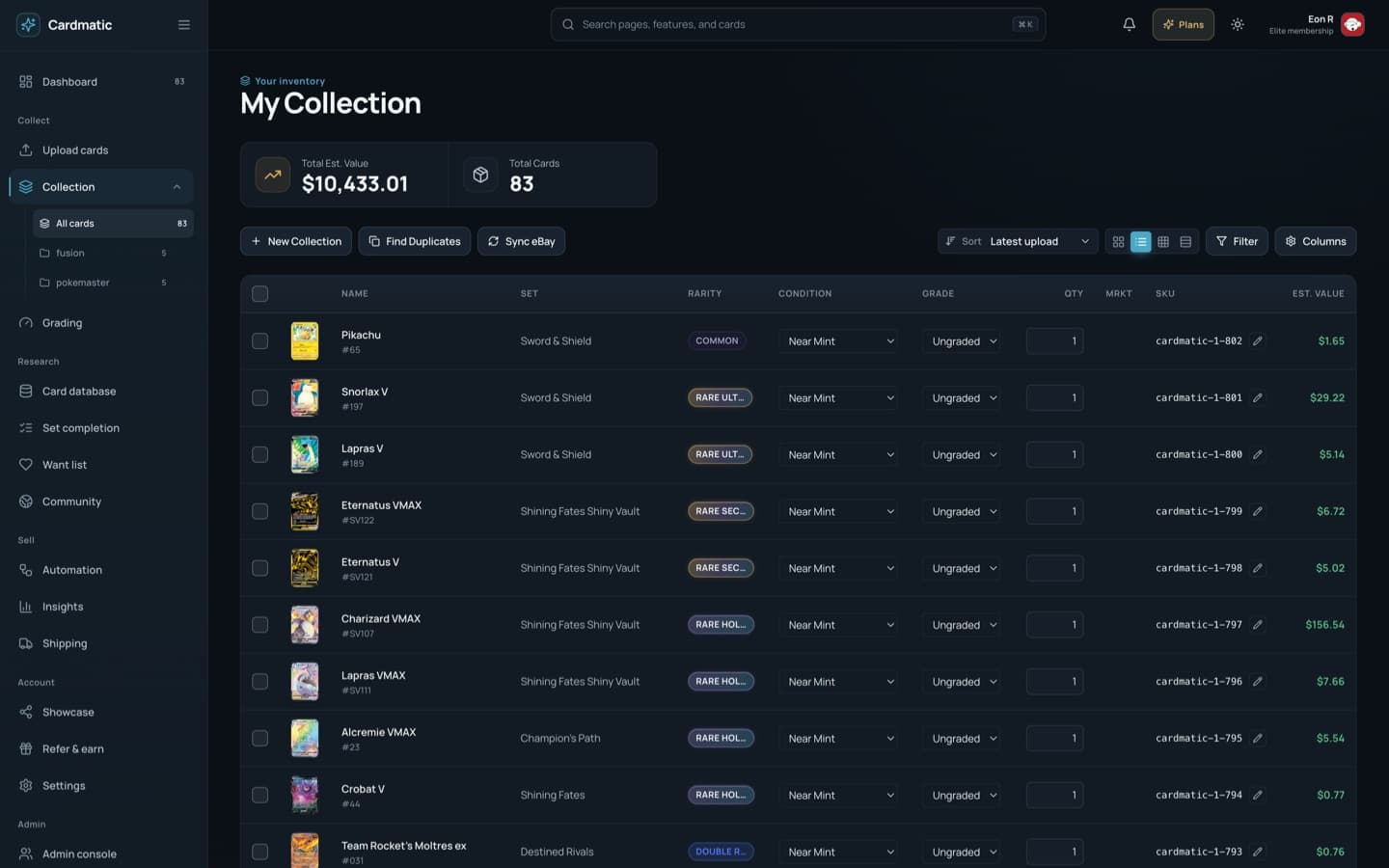This screenshot has height=868, width=1389.
Task: Open Sort Latest upload dropdown
Action: [x=1018, y=242]
